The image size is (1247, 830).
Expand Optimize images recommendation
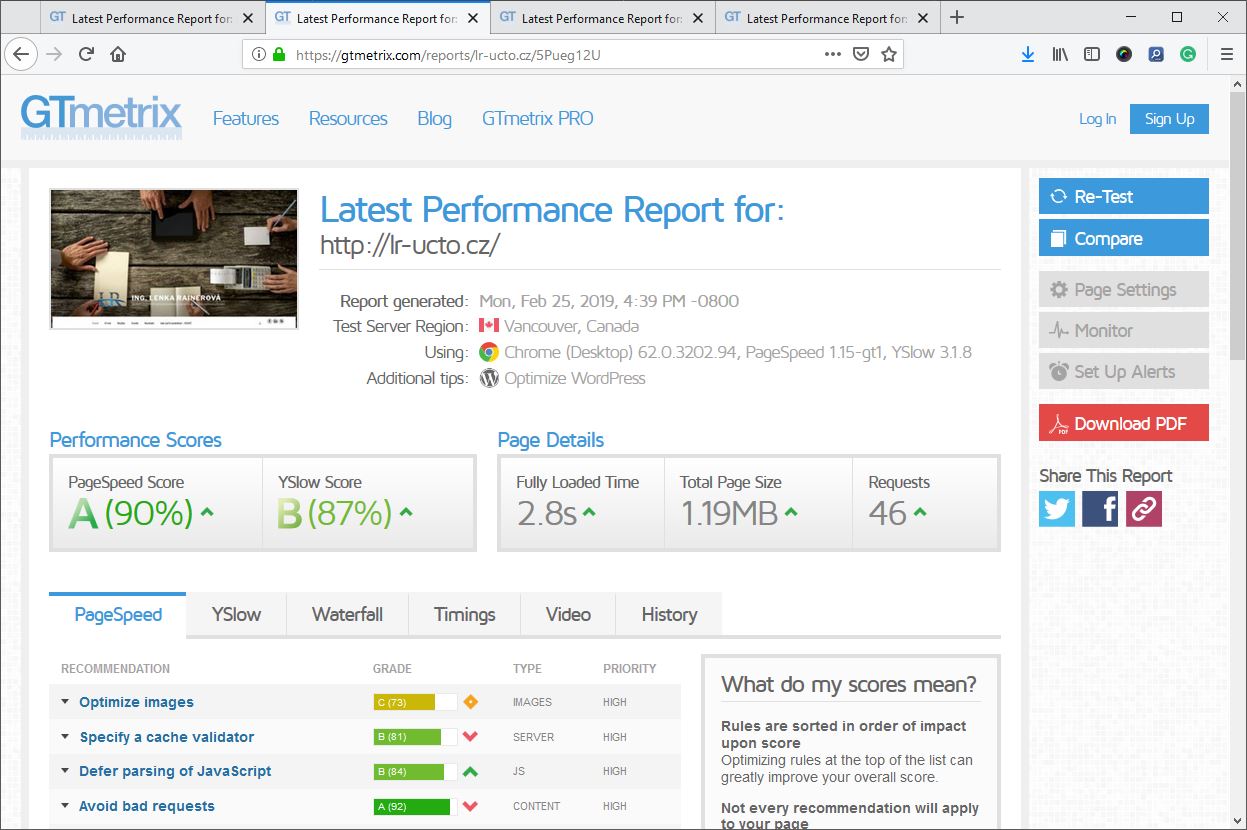coord(136,702)
